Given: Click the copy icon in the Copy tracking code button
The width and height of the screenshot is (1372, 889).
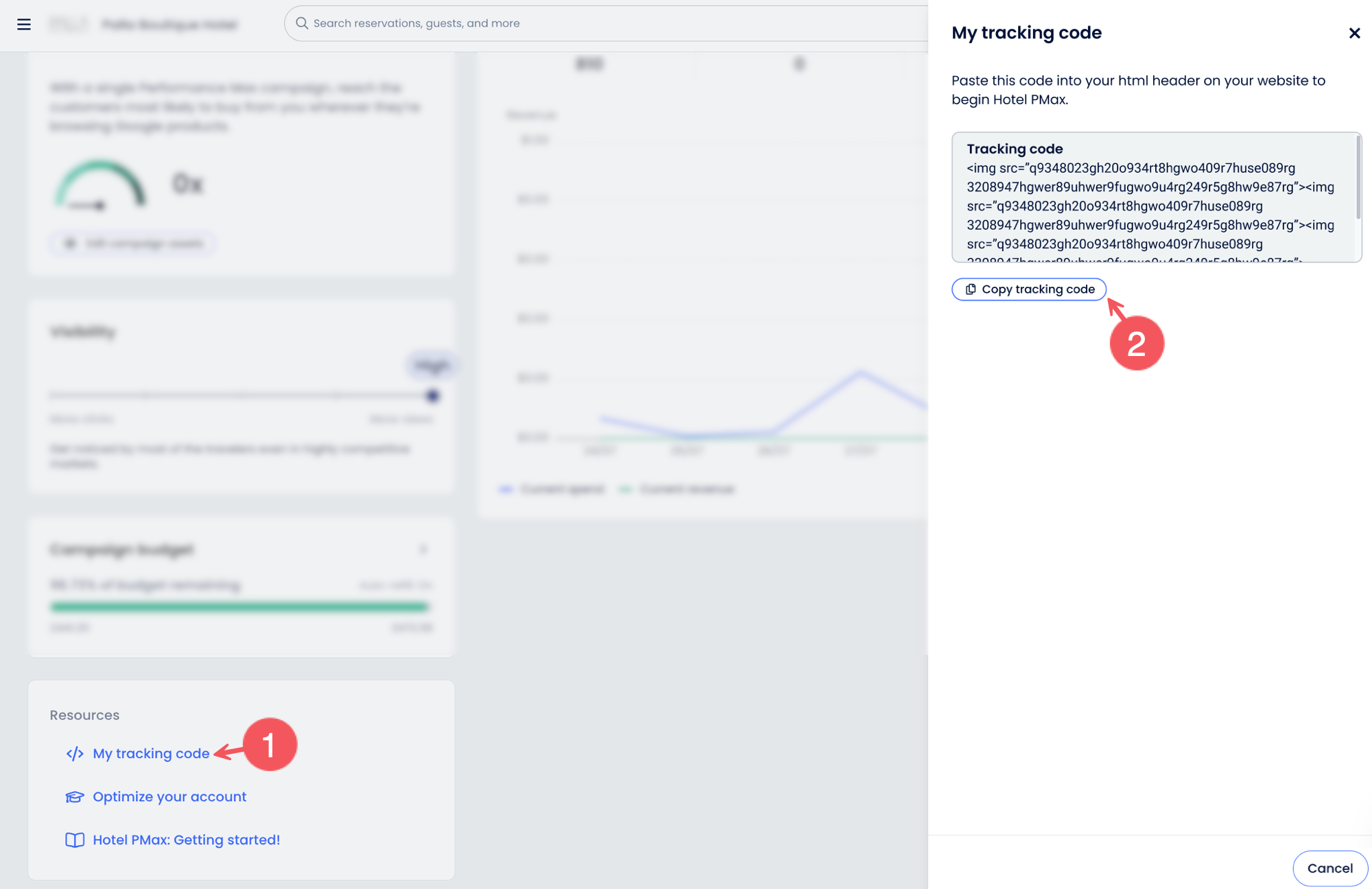Looking at the screenshot, I should pyautogui.click(x=971, y=289).
